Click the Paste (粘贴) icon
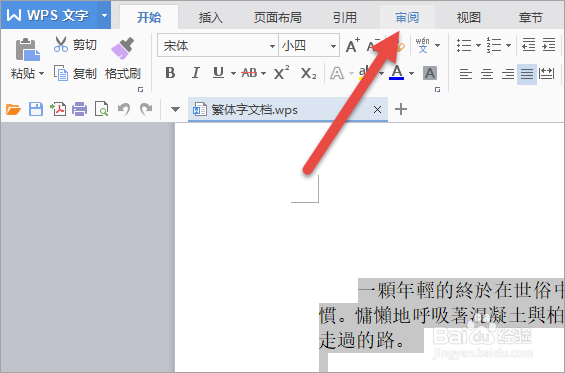 coord(27,49)
